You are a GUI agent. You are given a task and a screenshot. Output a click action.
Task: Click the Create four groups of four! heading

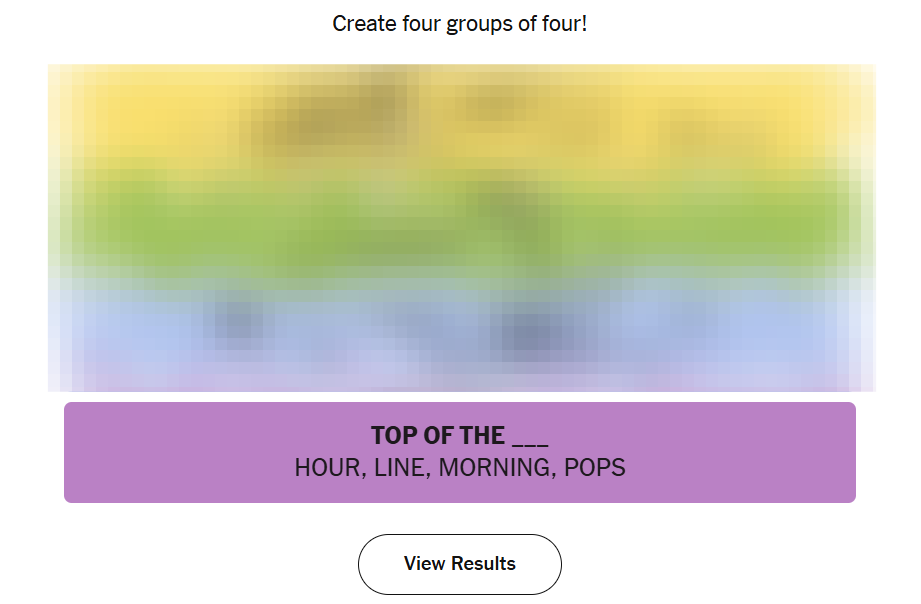pos(459,24)
